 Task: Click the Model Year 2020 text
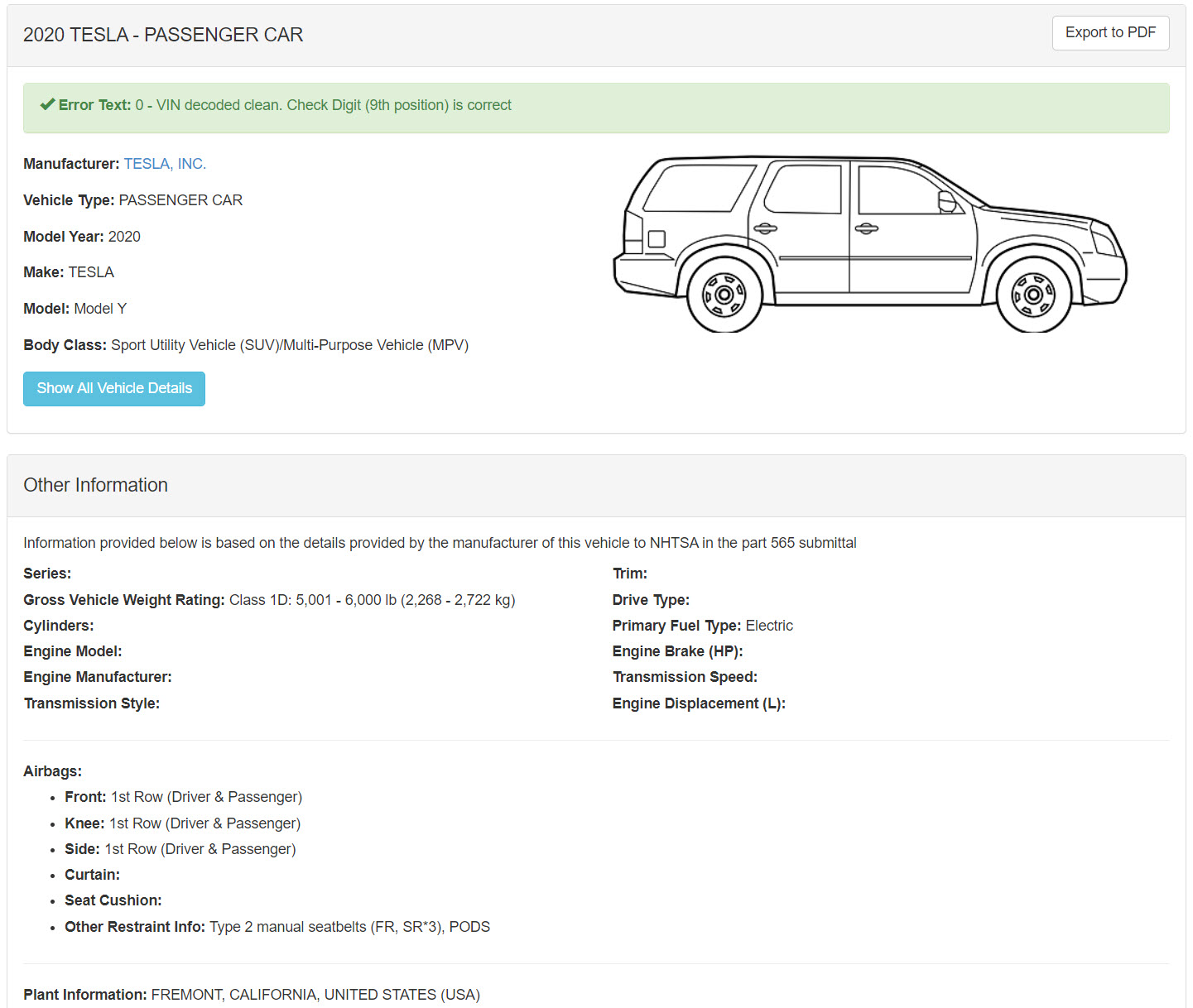pos(123,237)
